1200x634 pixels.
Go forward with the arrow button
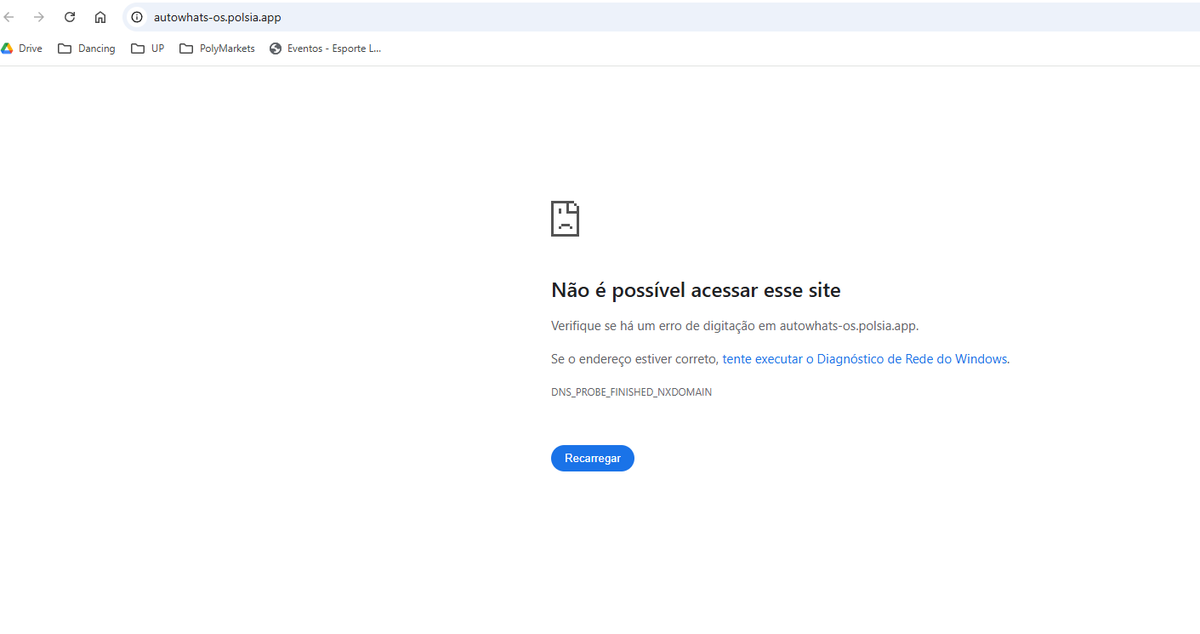pos(39,17)
